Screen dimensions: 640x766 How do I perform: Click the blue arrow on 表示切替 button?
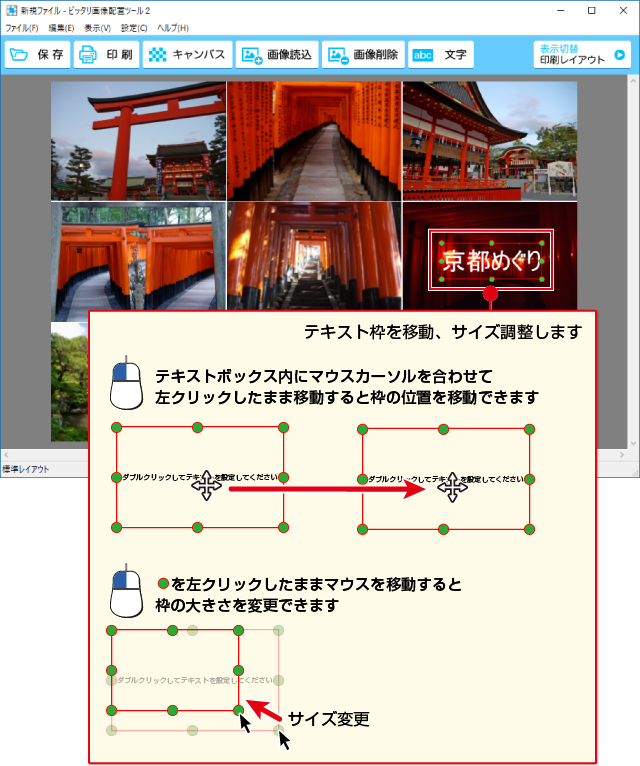tap(619, 55)
